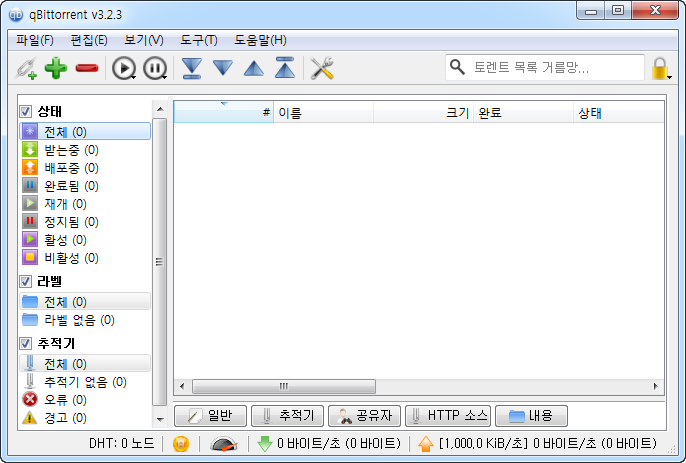The width and height of the screenshot is (686, 463).
Task: Toggle the 라벨 section checkbox
Action: (x=25, y=281)
